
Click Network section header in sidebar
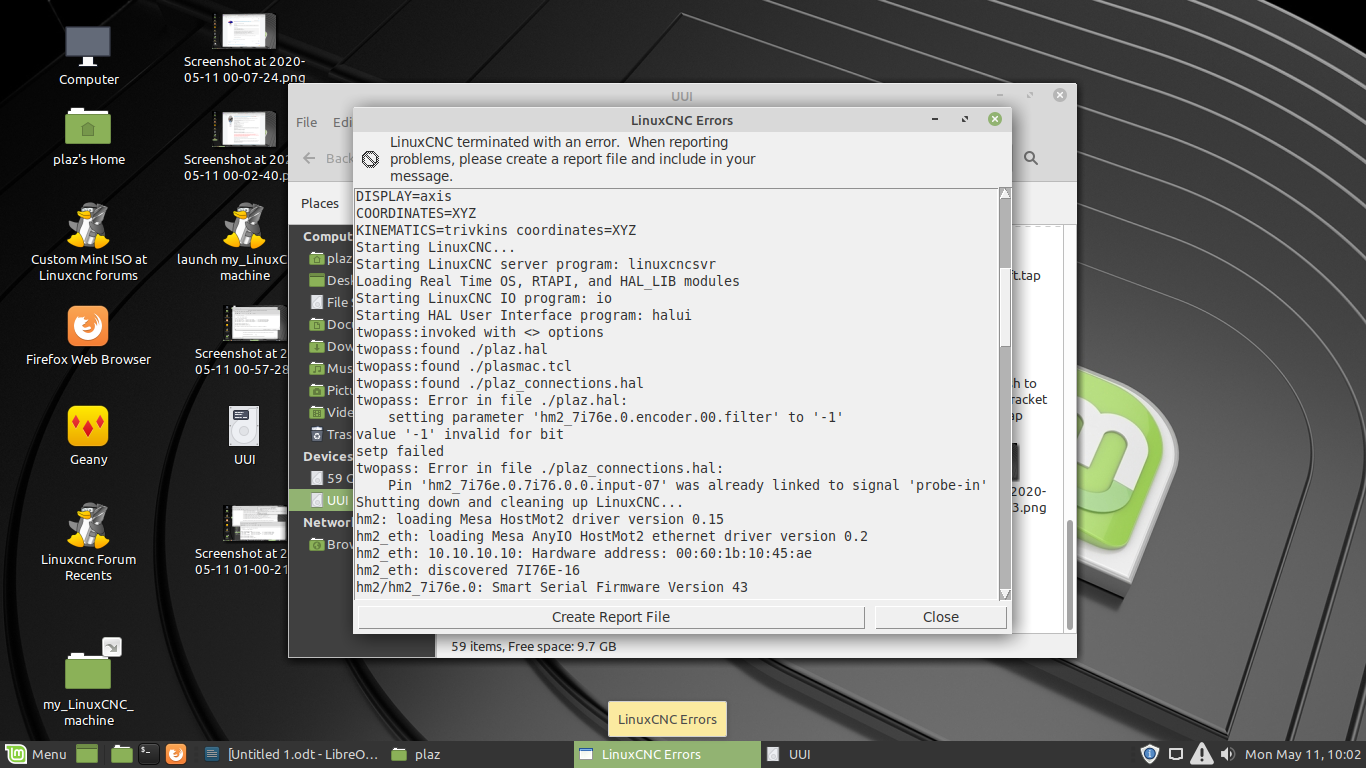click(x=327, y=522)
